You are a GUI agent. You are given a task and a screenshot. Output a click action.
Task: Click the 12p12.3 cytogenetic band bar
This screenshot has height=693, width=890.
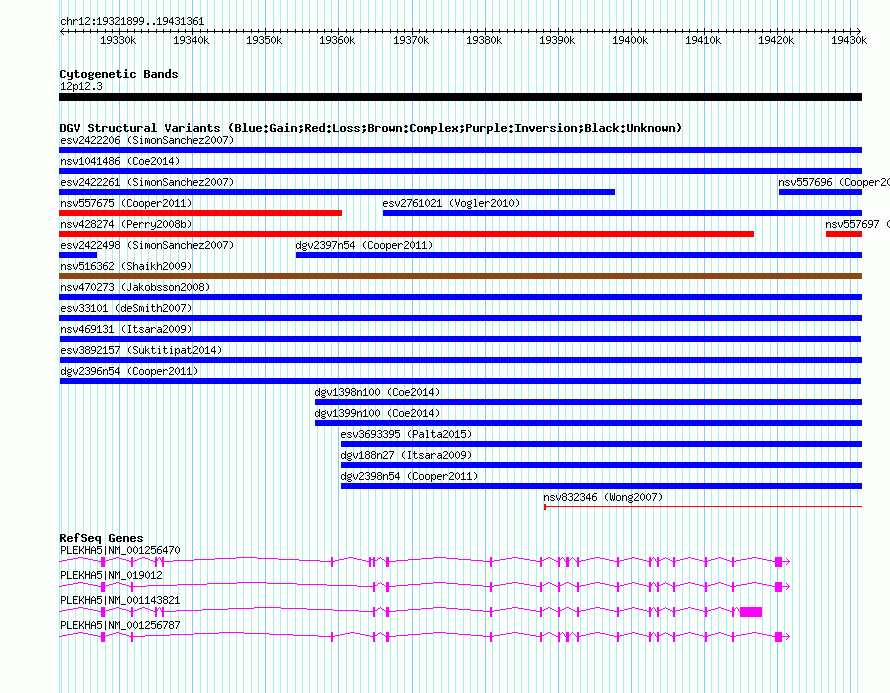tap(460, 97)
